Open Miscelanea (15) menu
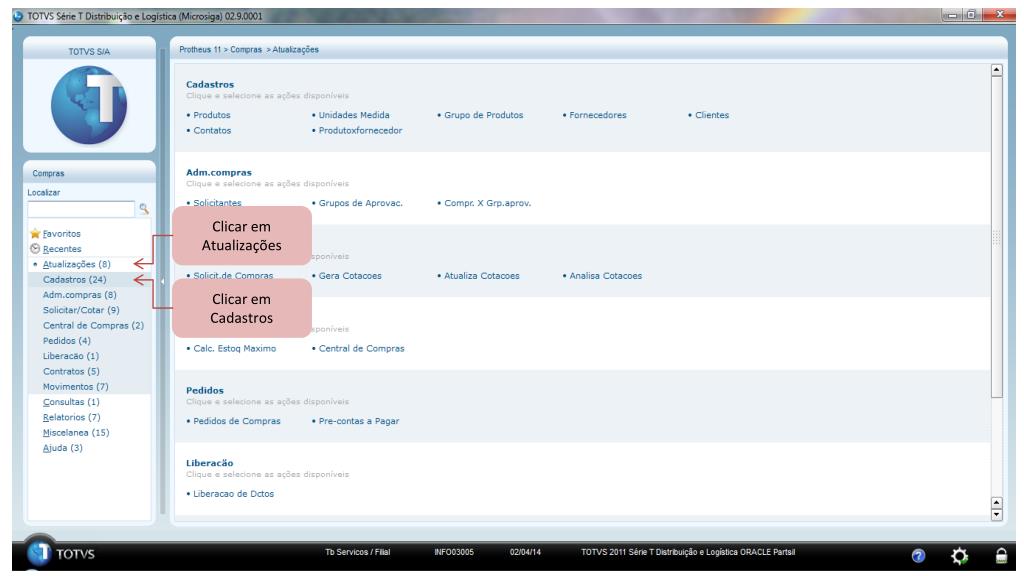 76,433
